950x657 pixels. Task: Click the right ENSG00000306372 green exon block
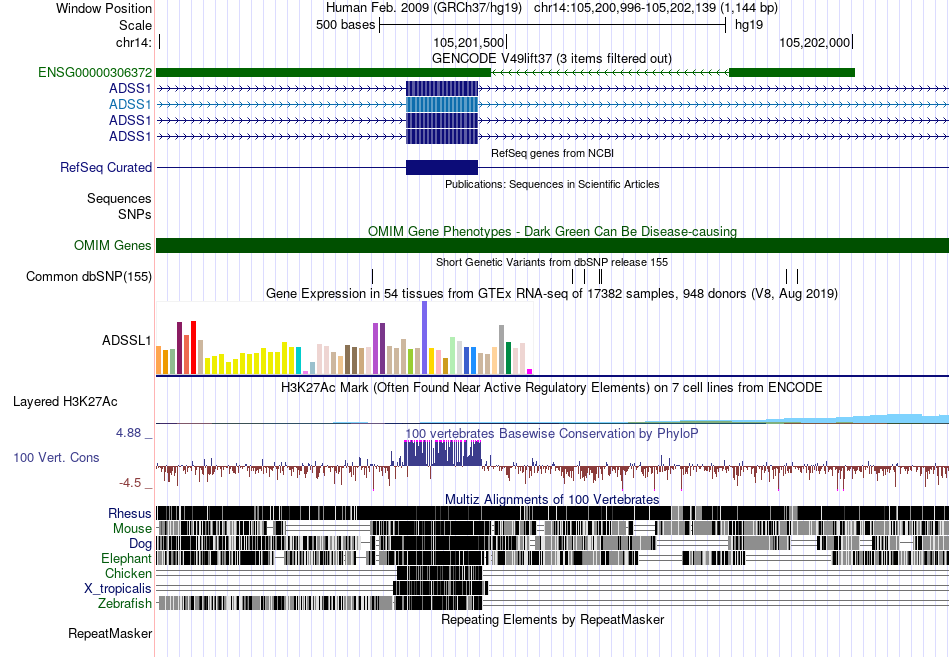(x=792, y=73)
